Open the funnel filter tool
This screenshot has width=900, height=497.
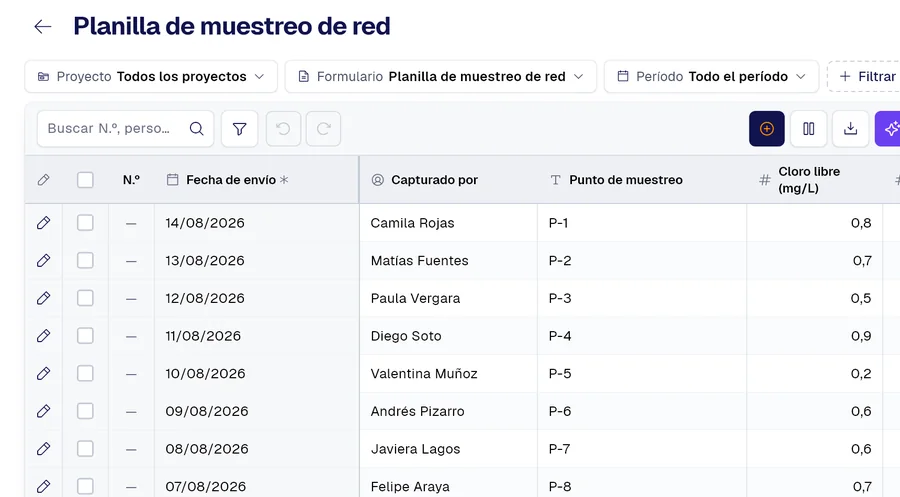point(239,129)
